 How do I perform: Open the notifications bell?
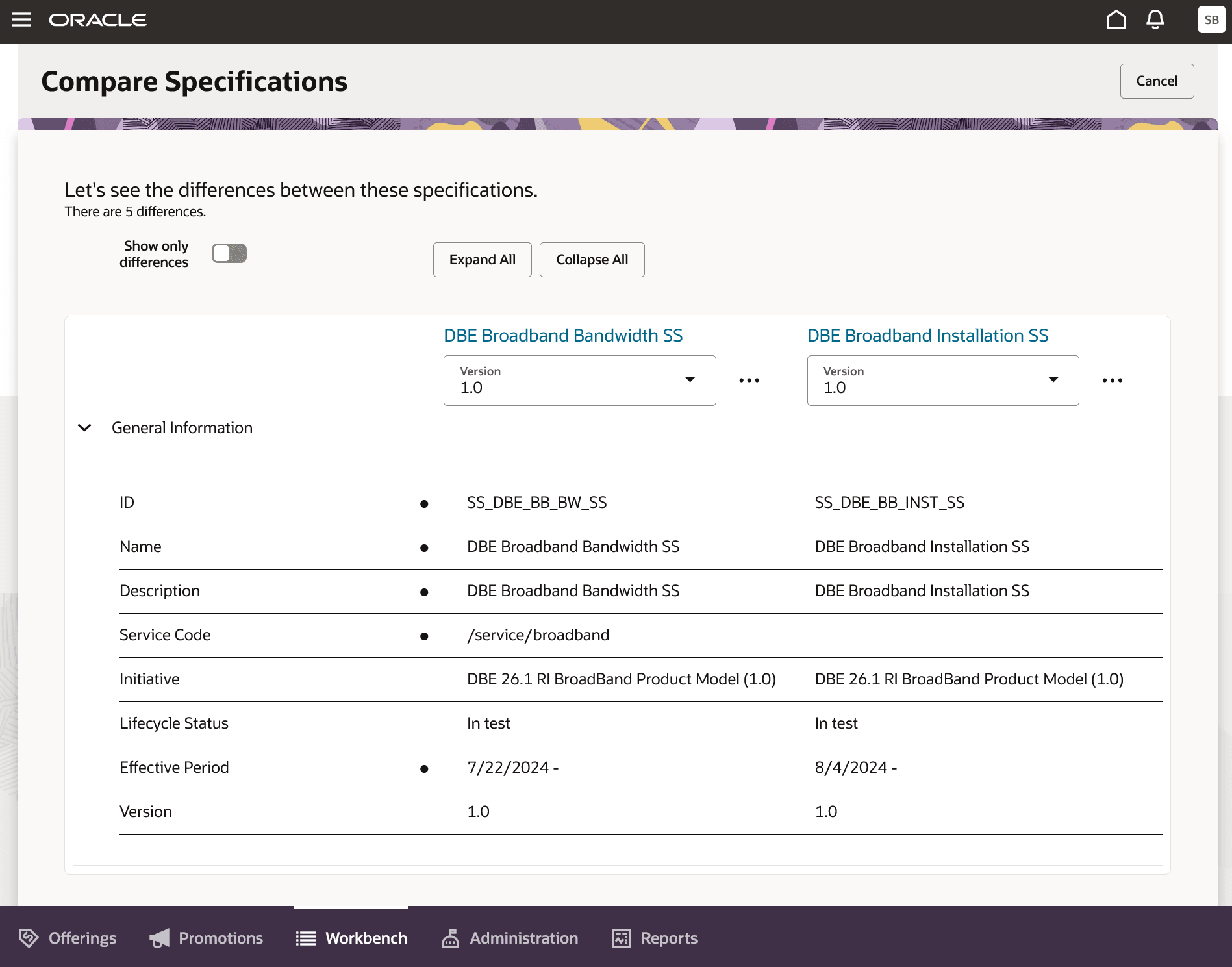(1155, 20)
